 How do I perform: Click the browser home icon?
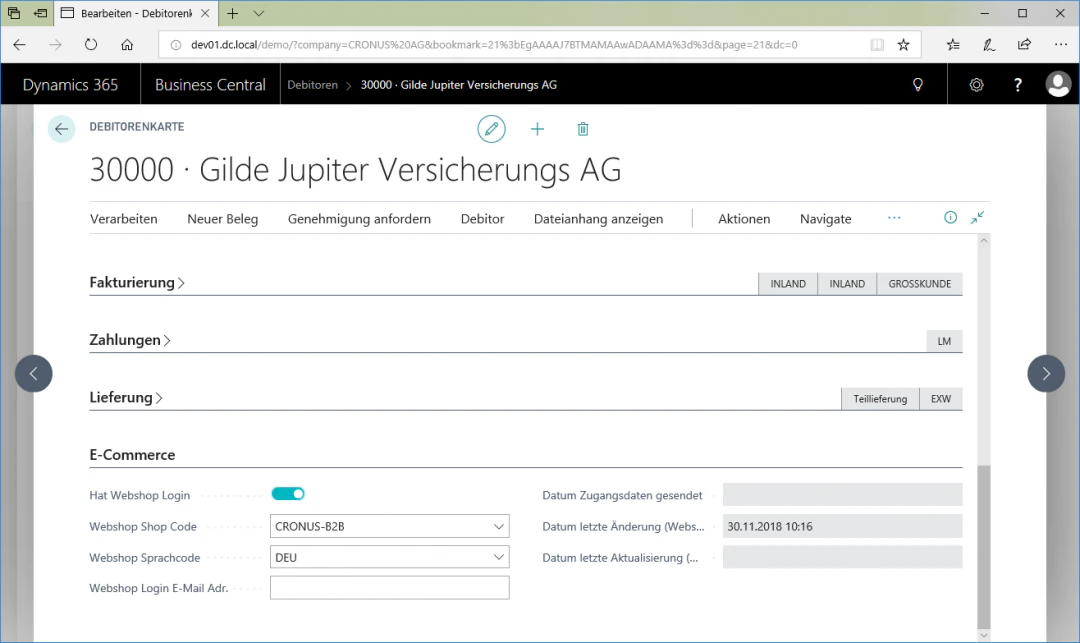click(127, 45)
